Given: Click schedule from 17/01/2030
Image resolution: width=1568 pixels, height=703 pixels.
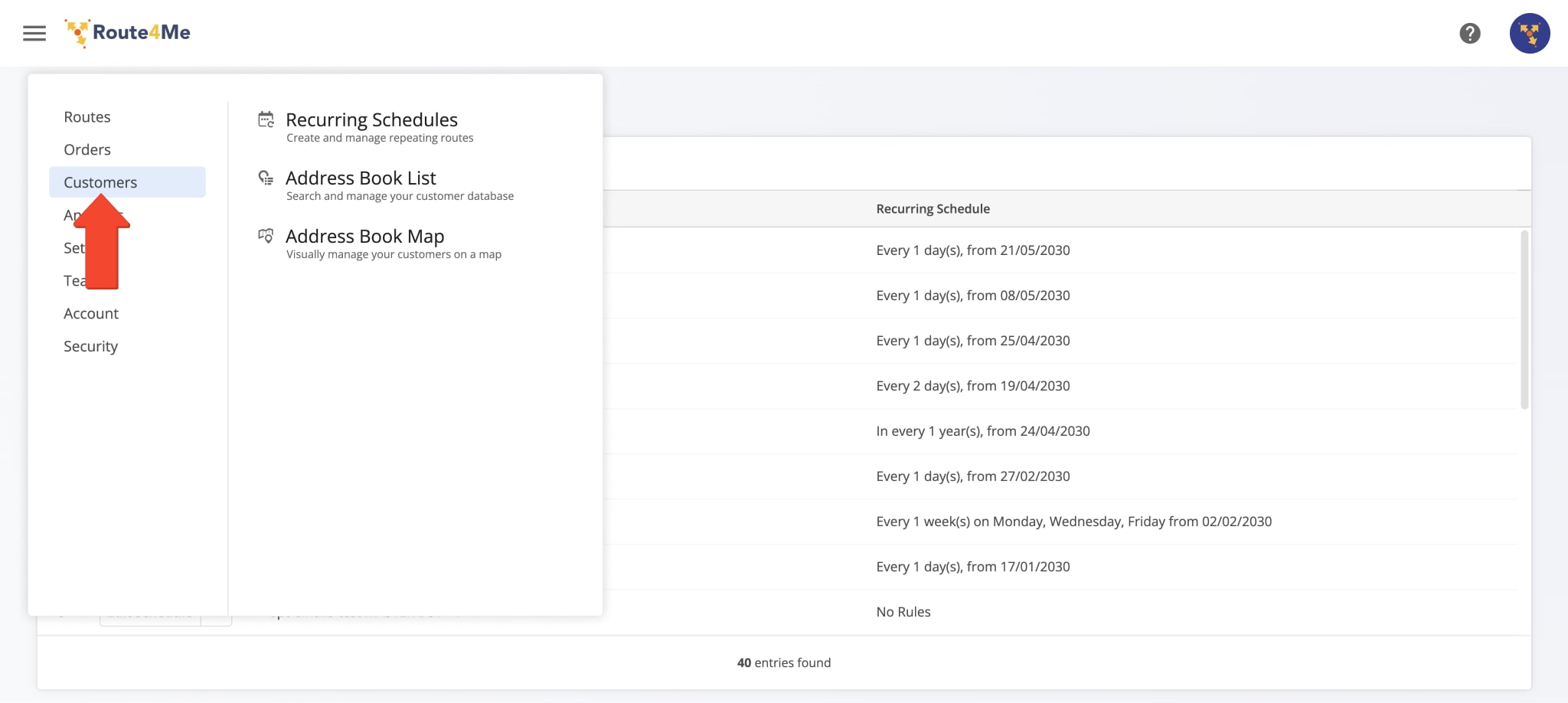Looking at the screenshot, I should [973, 566].
